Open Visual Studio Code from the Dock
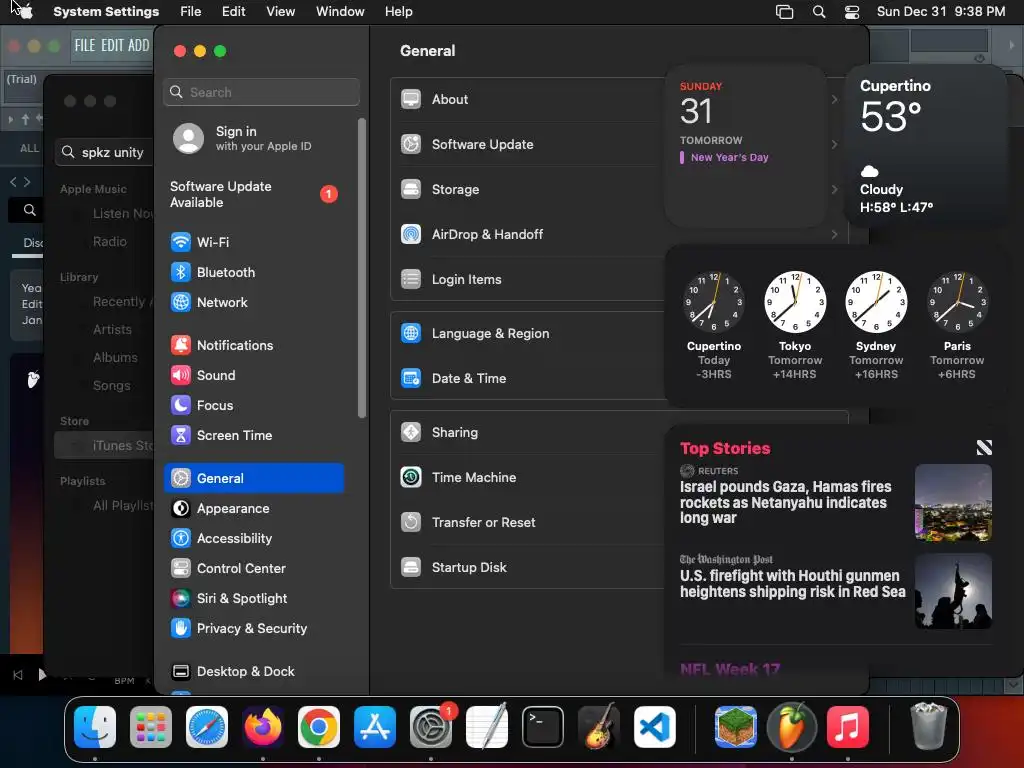This screenshot has width=1024, height=768. pyautogui.click(x=655, y=727)
